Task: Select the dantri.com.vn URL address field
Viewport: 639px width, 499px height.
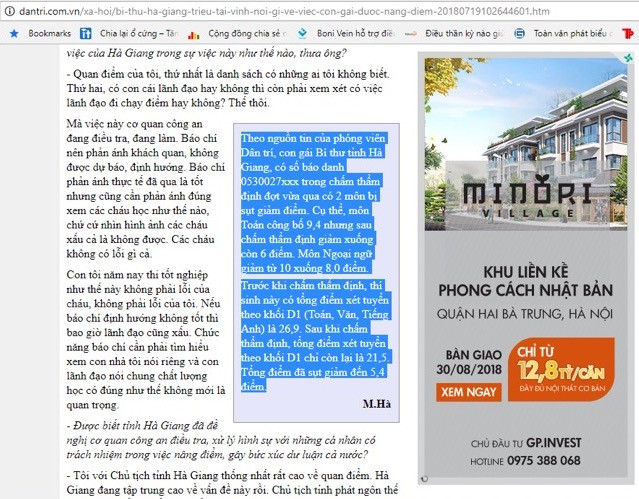Action: 284,11
